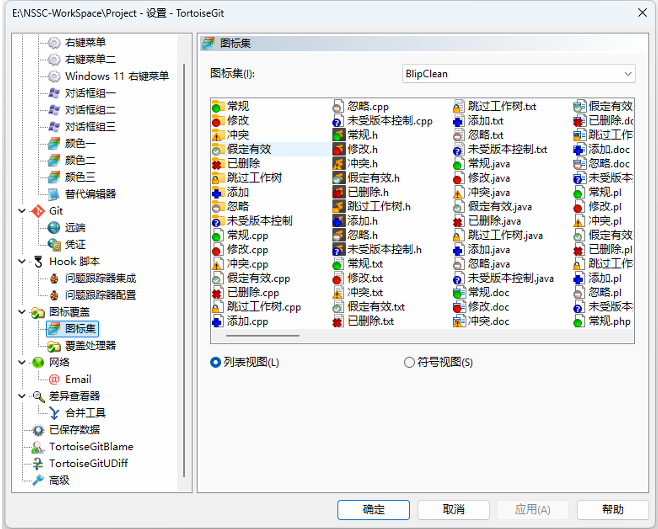
Task: Click the notebook icon beside 替代编辑器
Action: pyautogui.click(x=54, y=194)
